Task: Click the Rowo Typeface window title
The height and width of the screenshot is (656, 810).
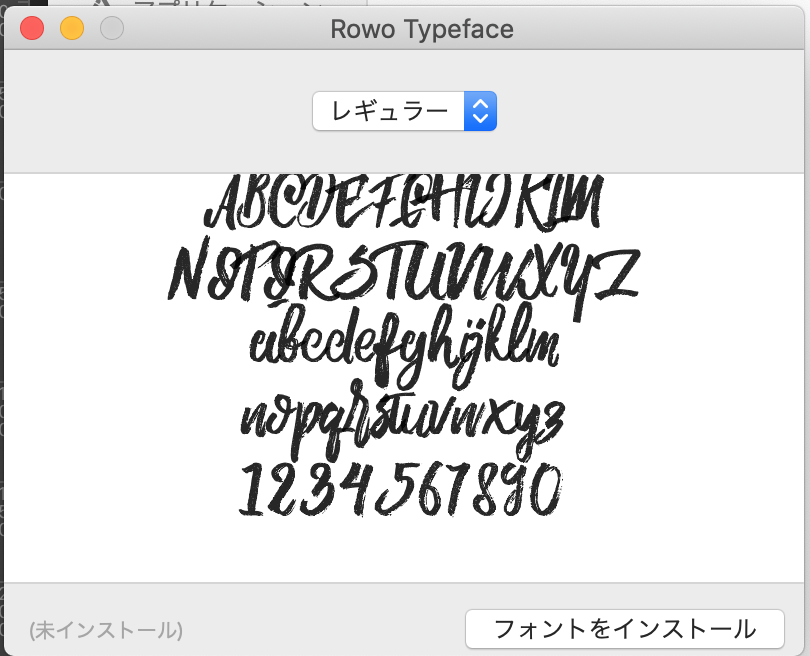Action: pos(422,29)
